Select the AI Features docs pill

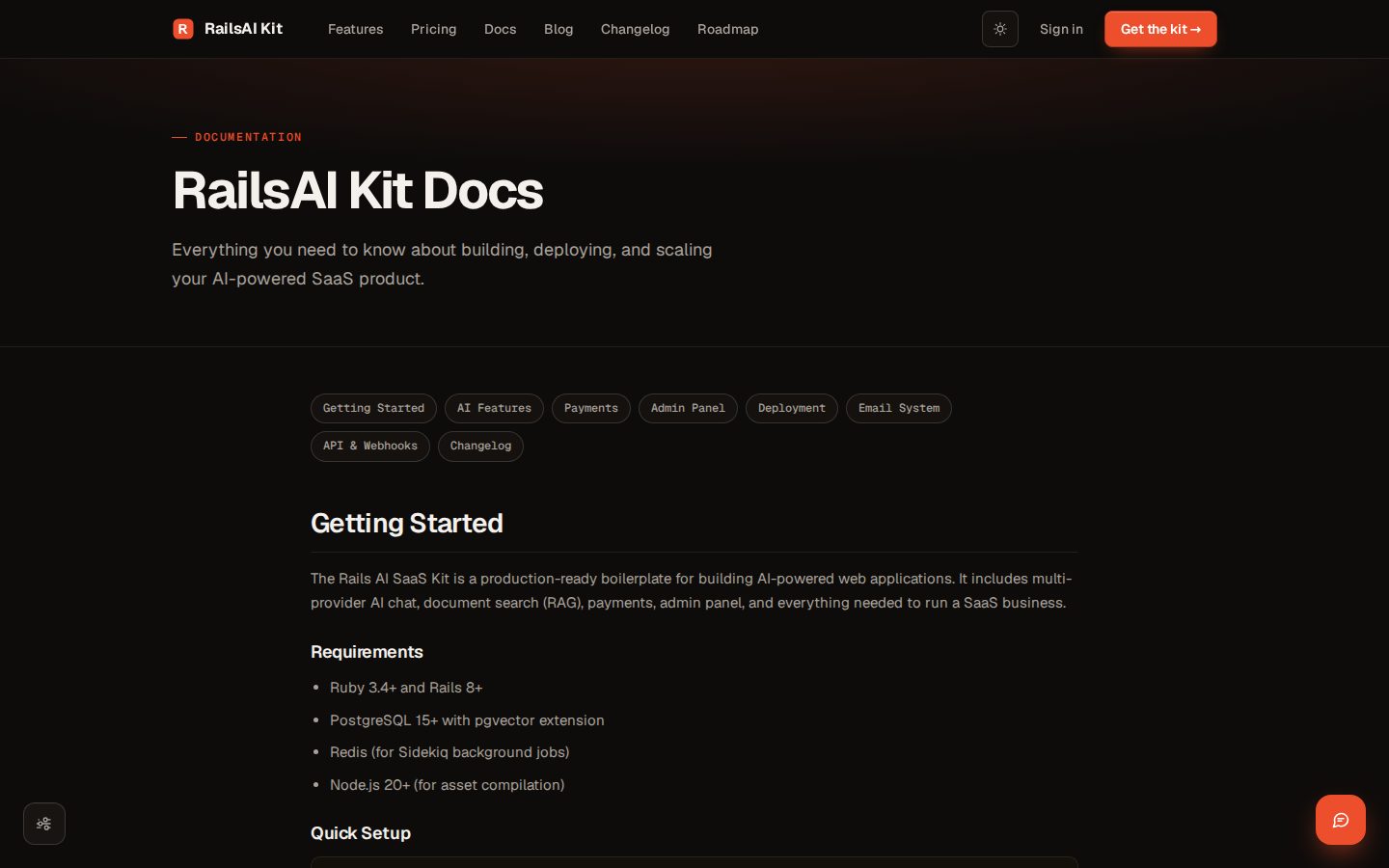coord(494,408)
